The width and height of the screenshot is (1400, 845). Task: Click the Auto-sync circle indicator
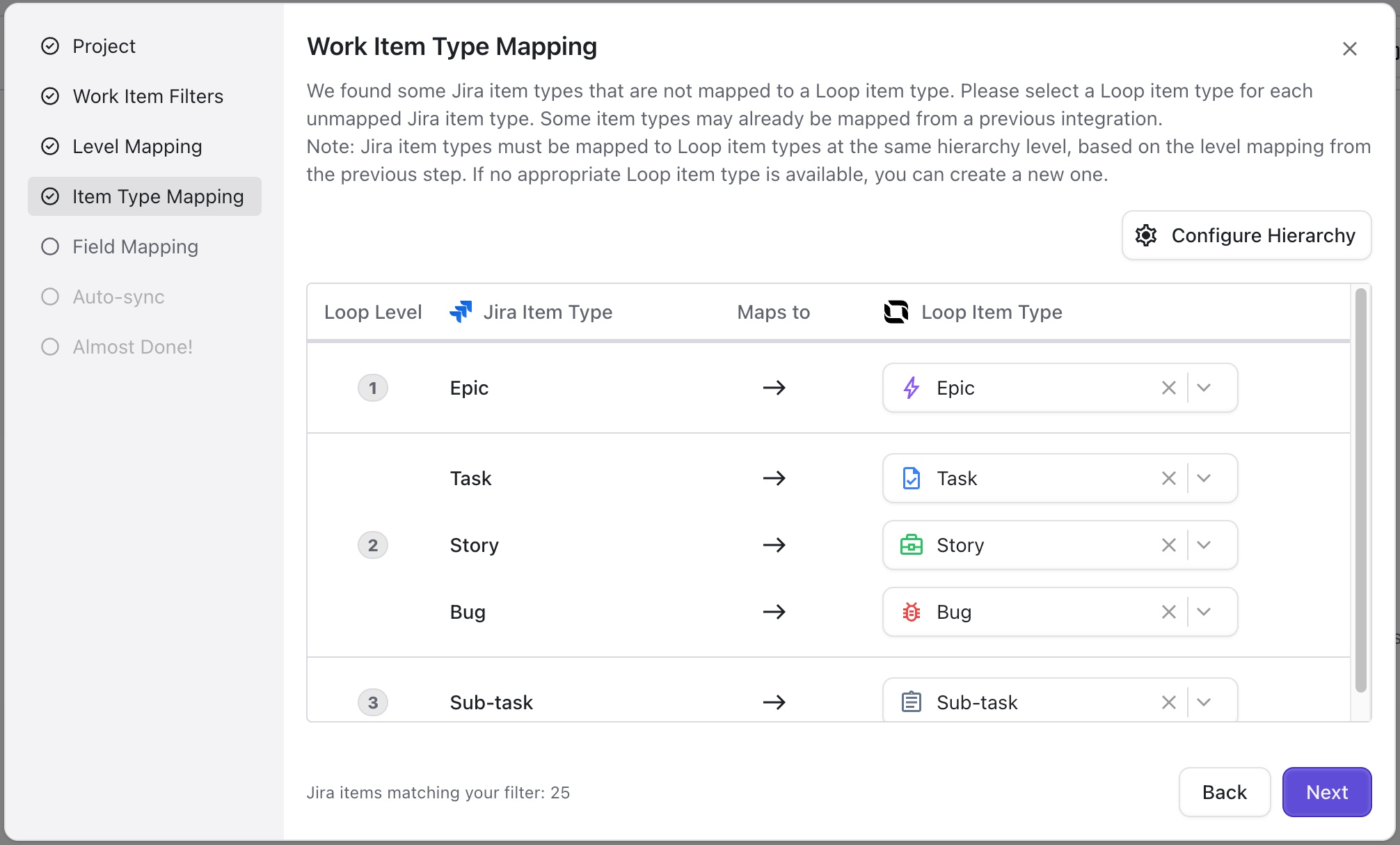coord(50,297)
